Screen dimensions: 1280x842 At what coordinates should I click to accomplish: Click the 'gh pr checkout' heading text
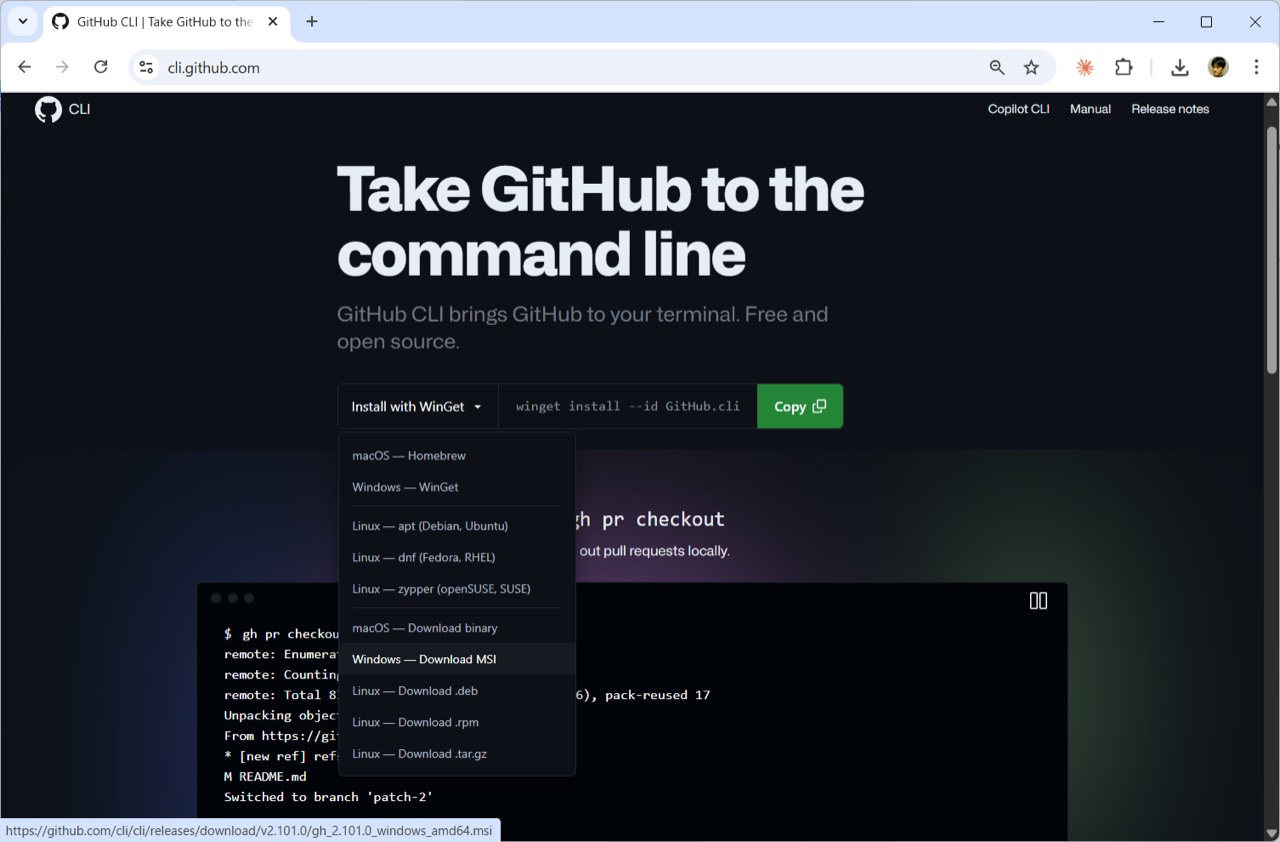coord(650,519)
